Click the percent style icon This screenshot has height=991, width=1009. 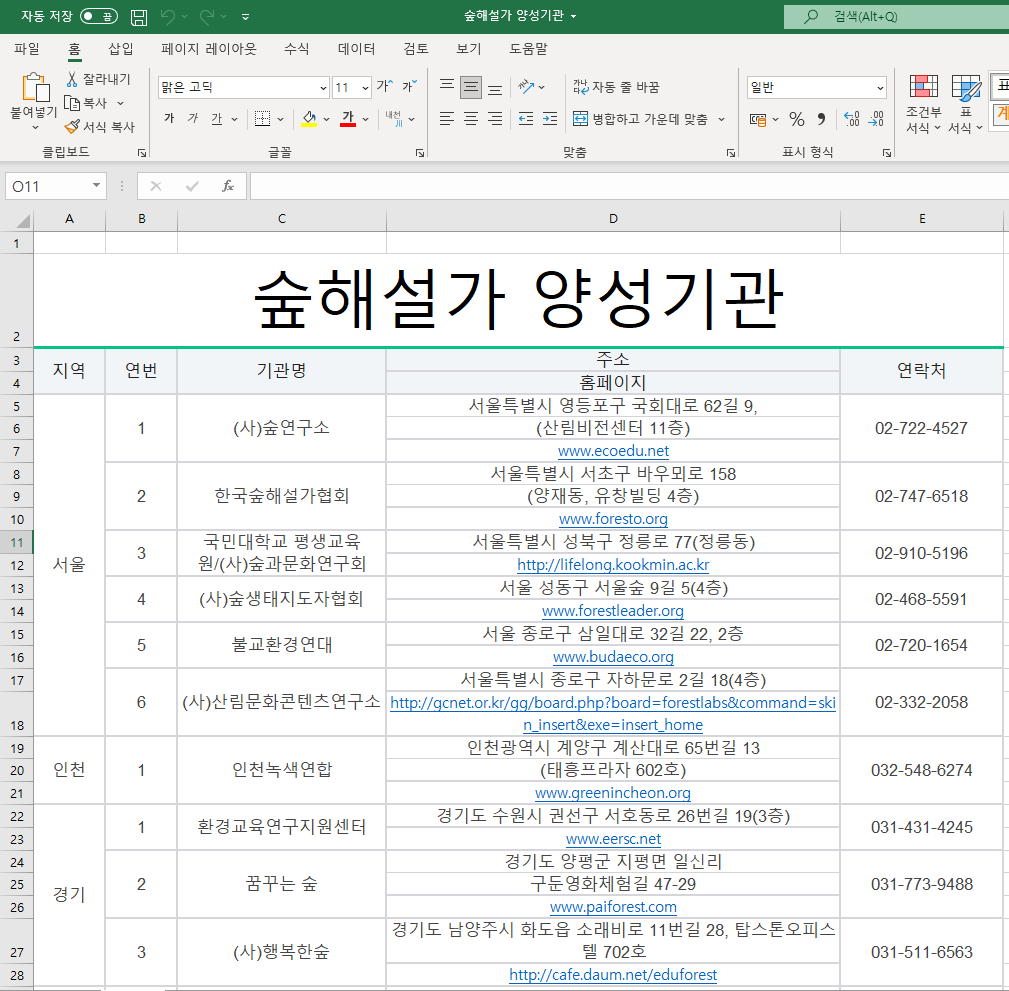[797, 119]
